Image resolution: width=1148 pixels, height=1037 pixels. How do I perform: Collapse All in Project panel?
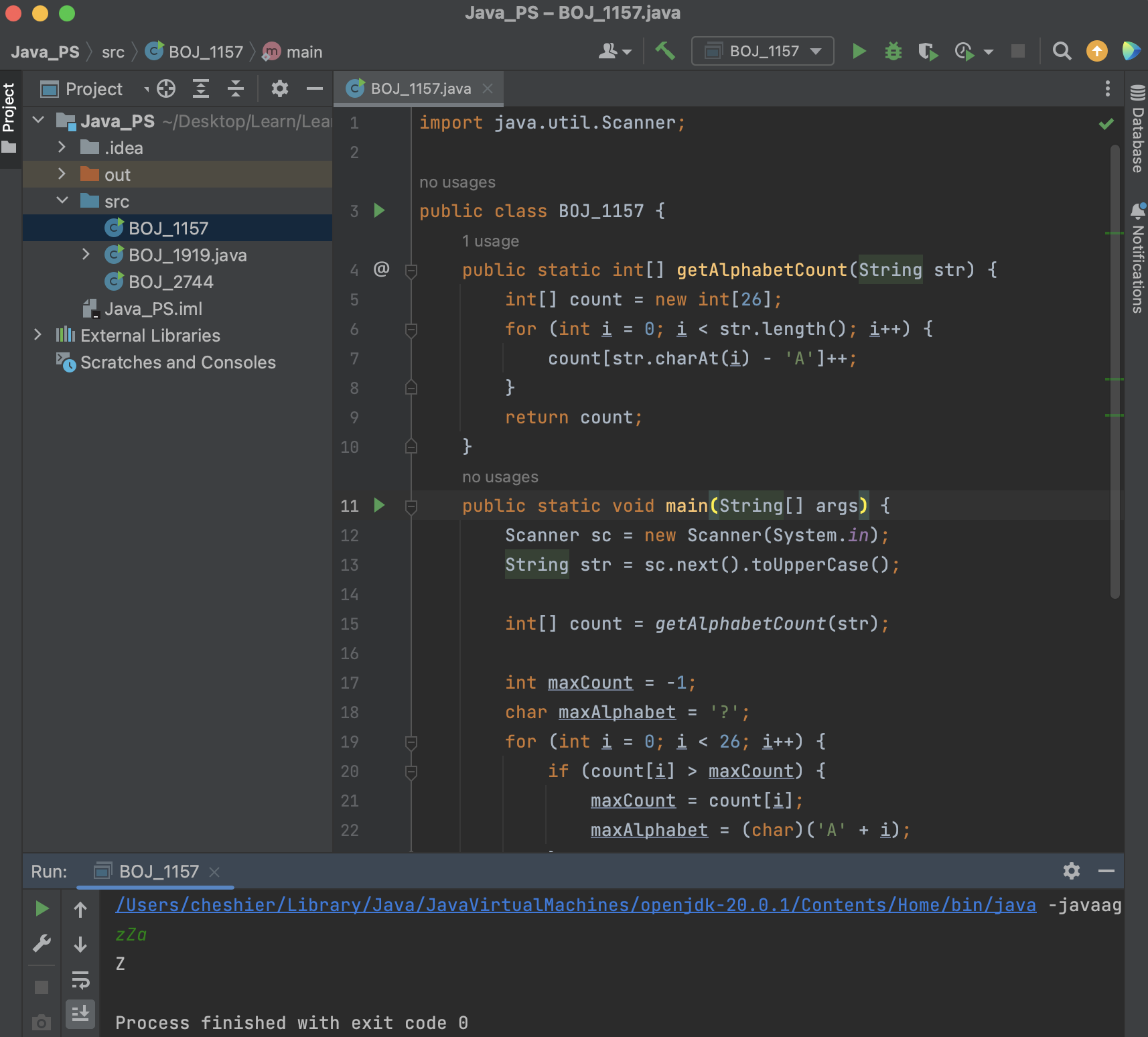(235, 88)
